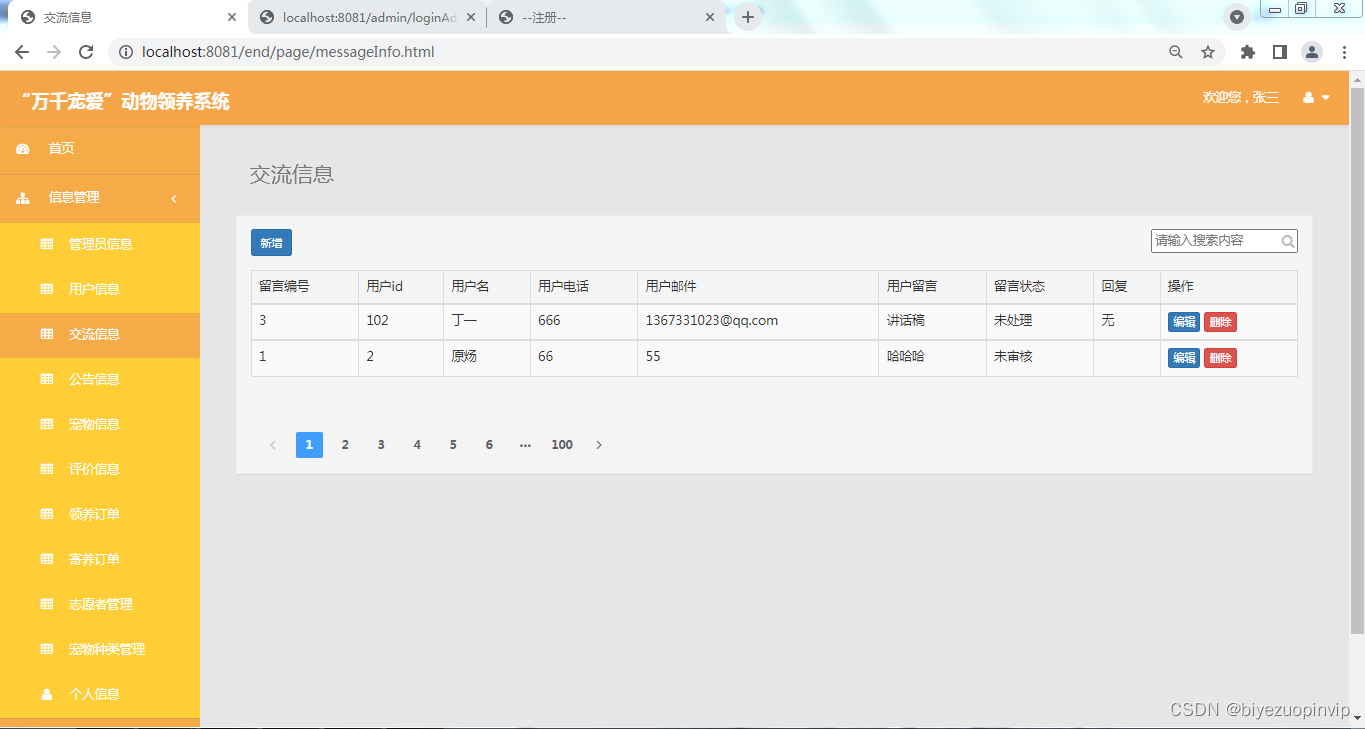
Task: Click the table icon beside 评价信息
Action: tap(46, 469)
